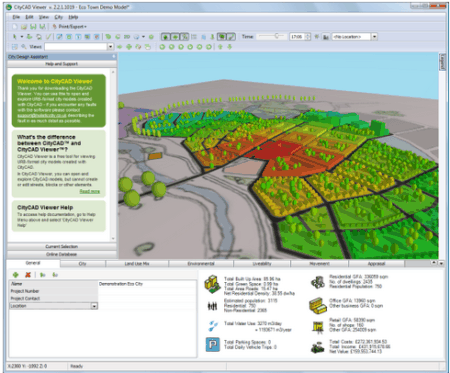Image resolution: width=450 pixels, height=373 pixels.
Task: Toggle the buildings icon beside location box
Action: pyautogui.click(x=326, y=37)
